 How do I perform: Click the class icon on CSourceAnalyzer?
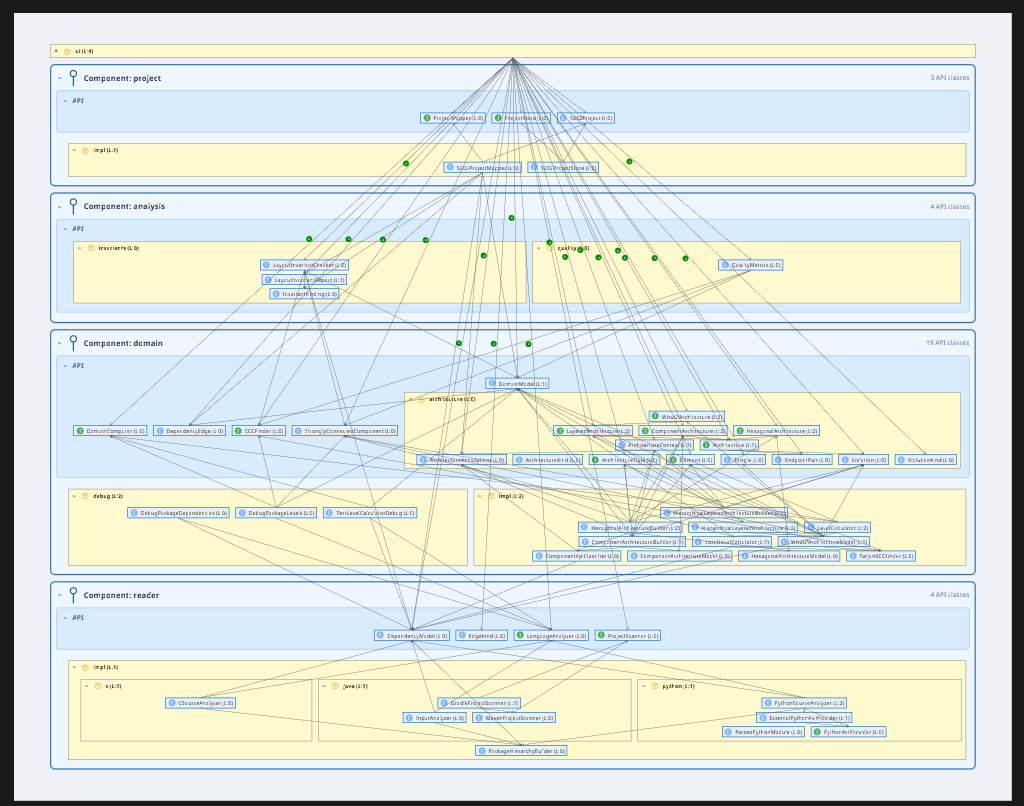click(172, 703)
